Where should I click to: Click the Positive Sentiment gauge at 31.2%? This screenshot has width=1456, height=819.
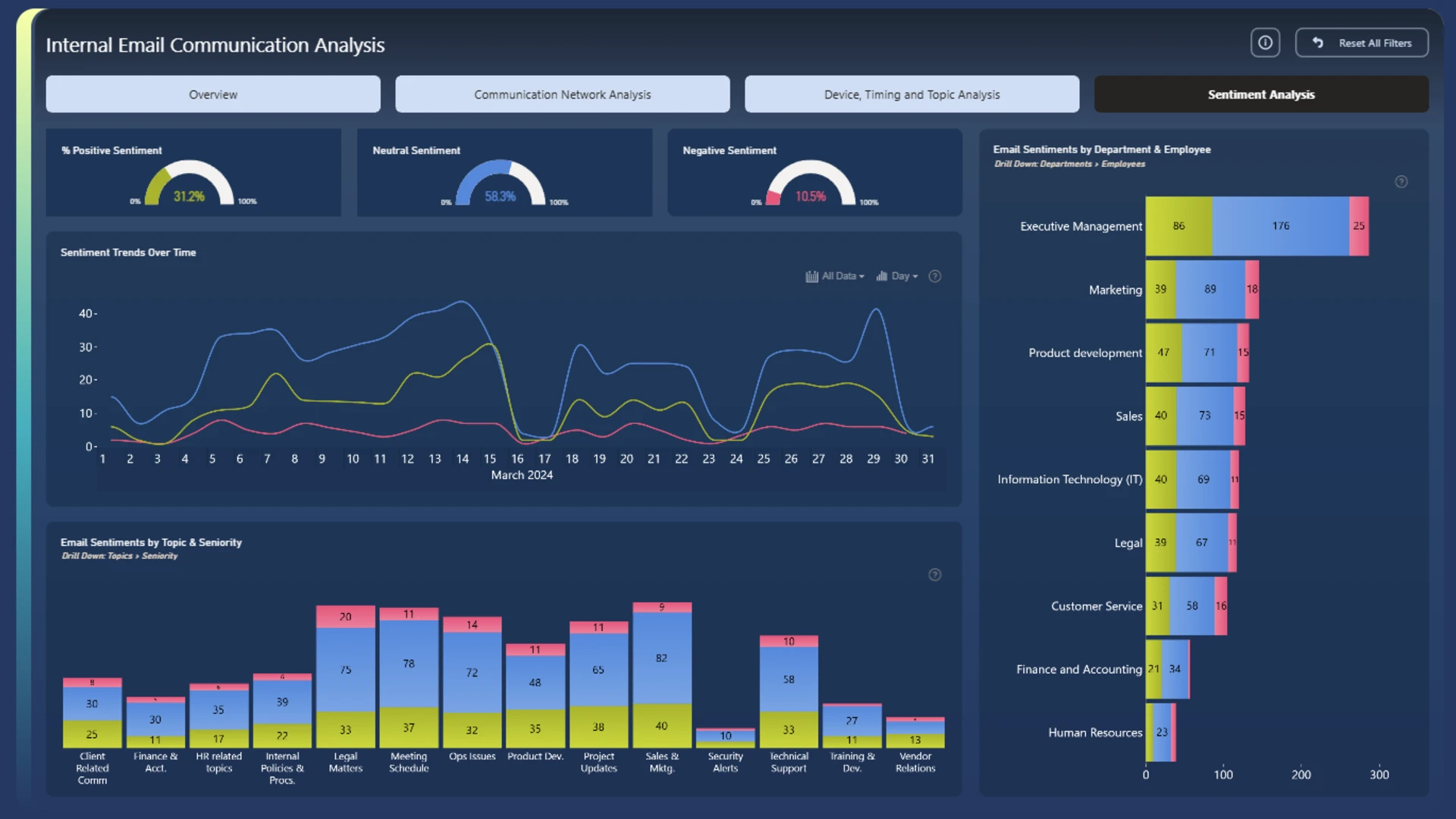tap(189, 183)
